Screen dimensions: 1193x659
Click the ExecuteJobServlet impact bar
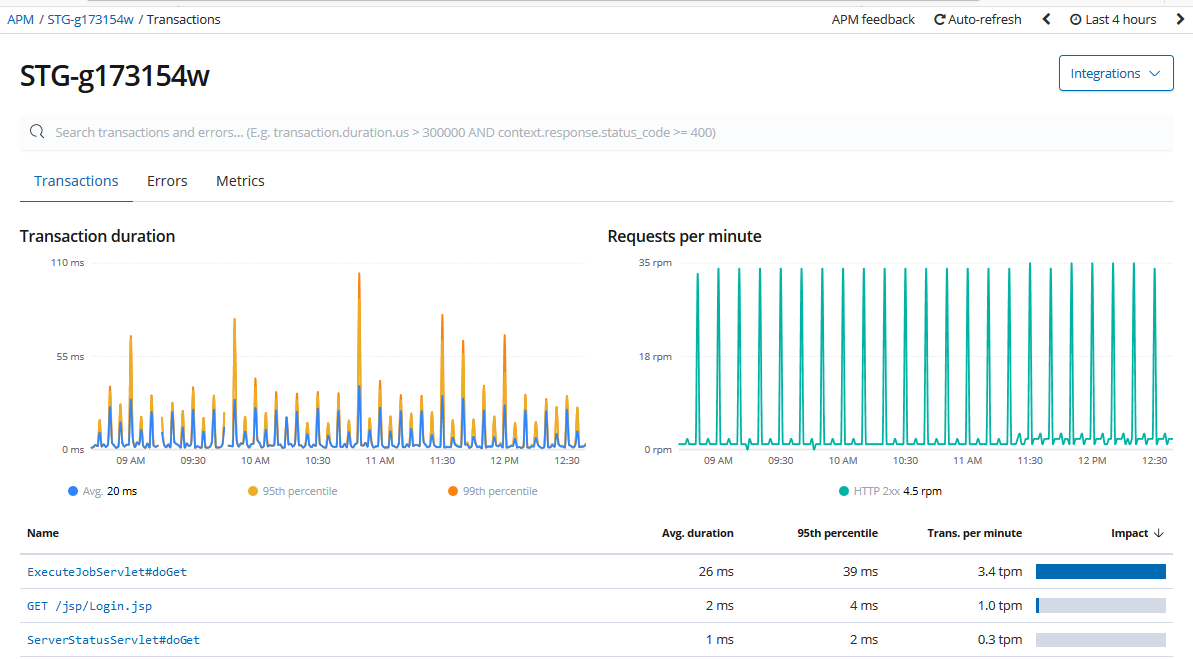1100,571
